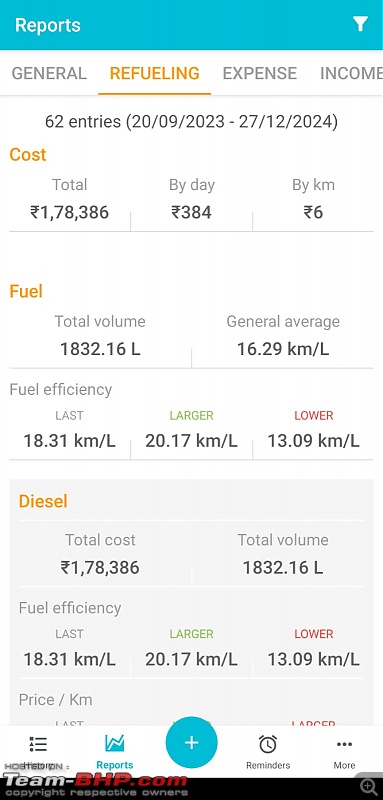The image size is (383, 800).
Task: Tap the History list icon
Action: 38,744
